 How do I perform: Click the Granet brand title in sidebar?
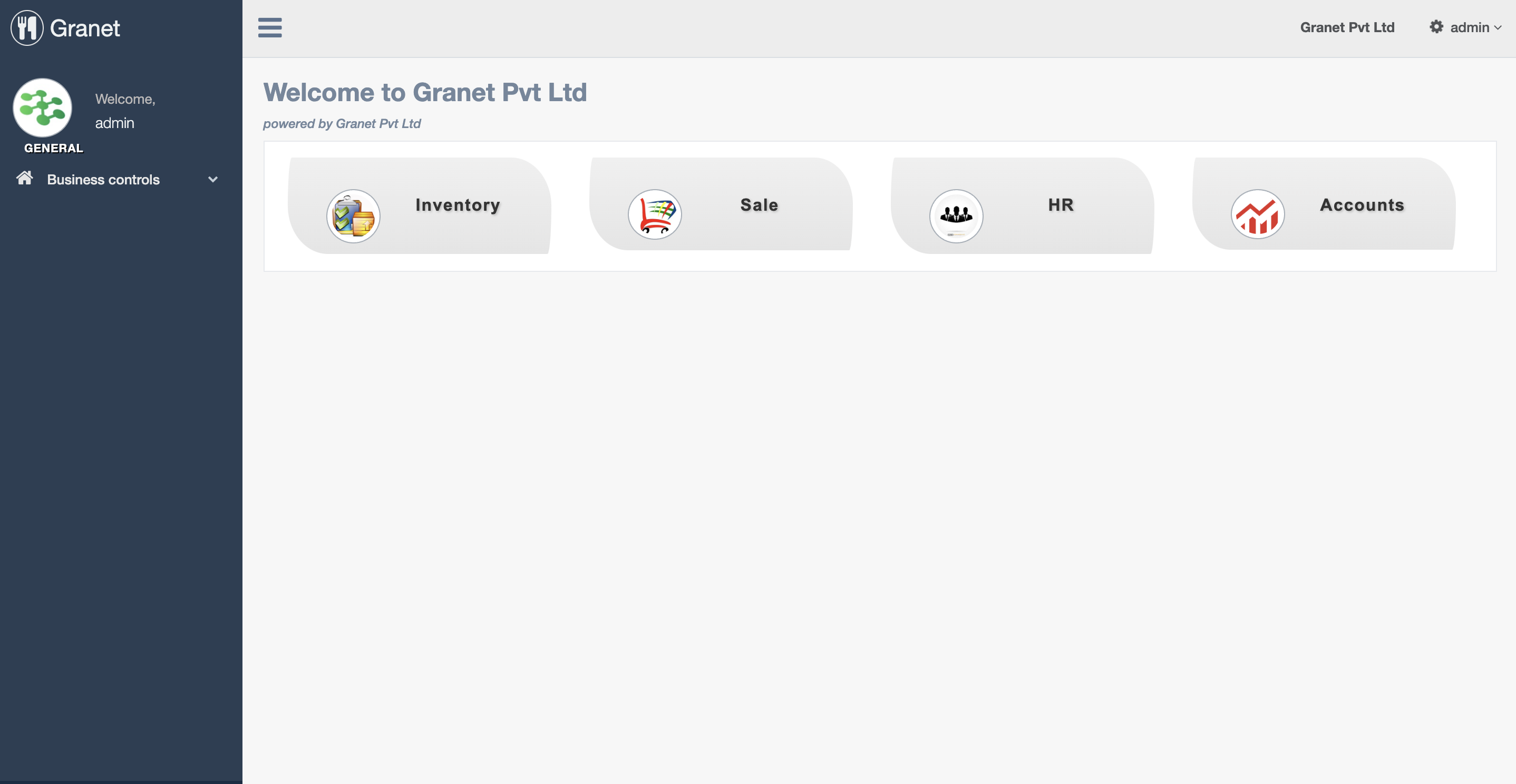[85, 28]
